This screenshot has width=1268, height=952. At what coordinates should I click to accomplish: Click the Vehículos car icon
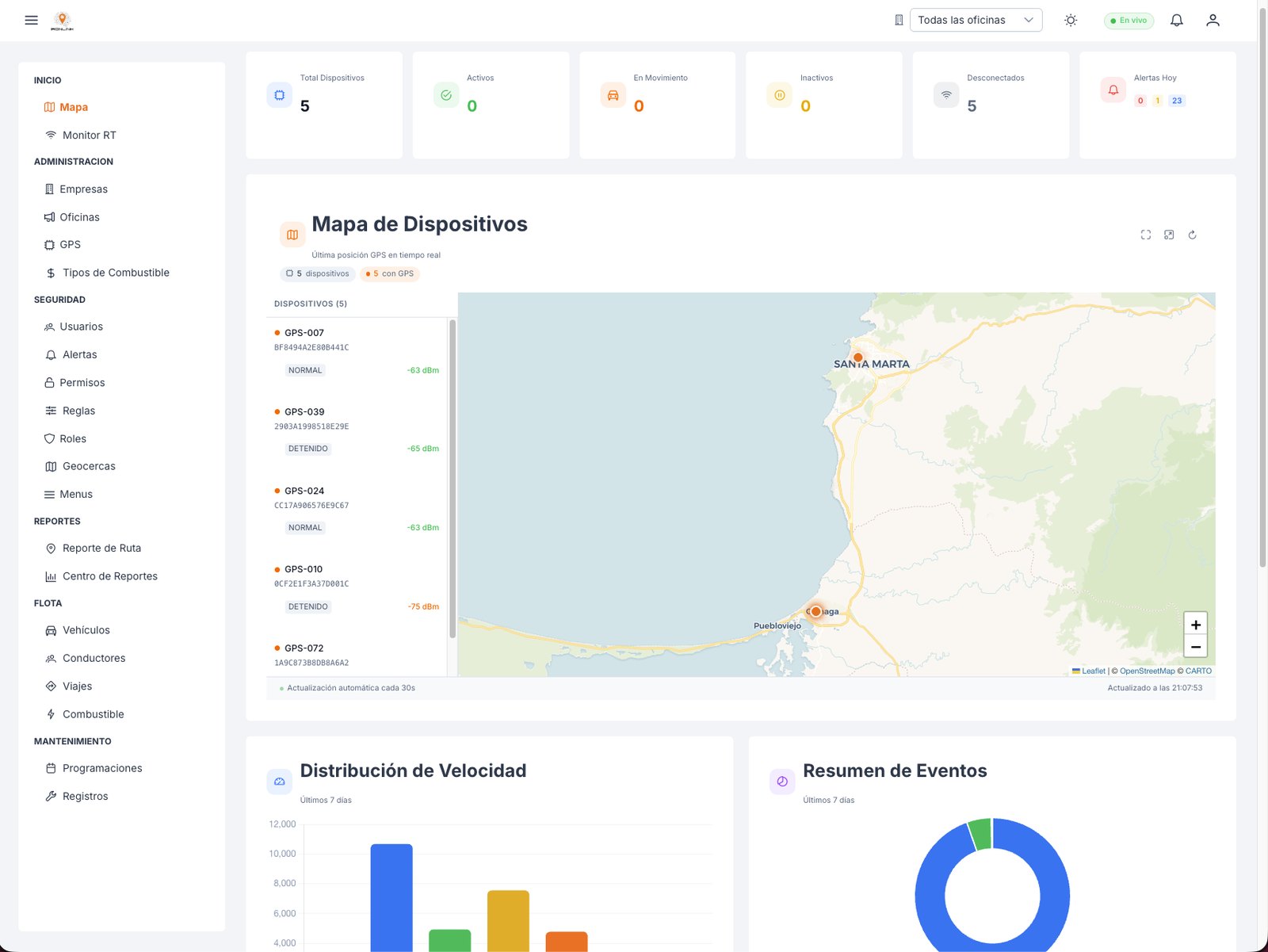pos(51,631)
